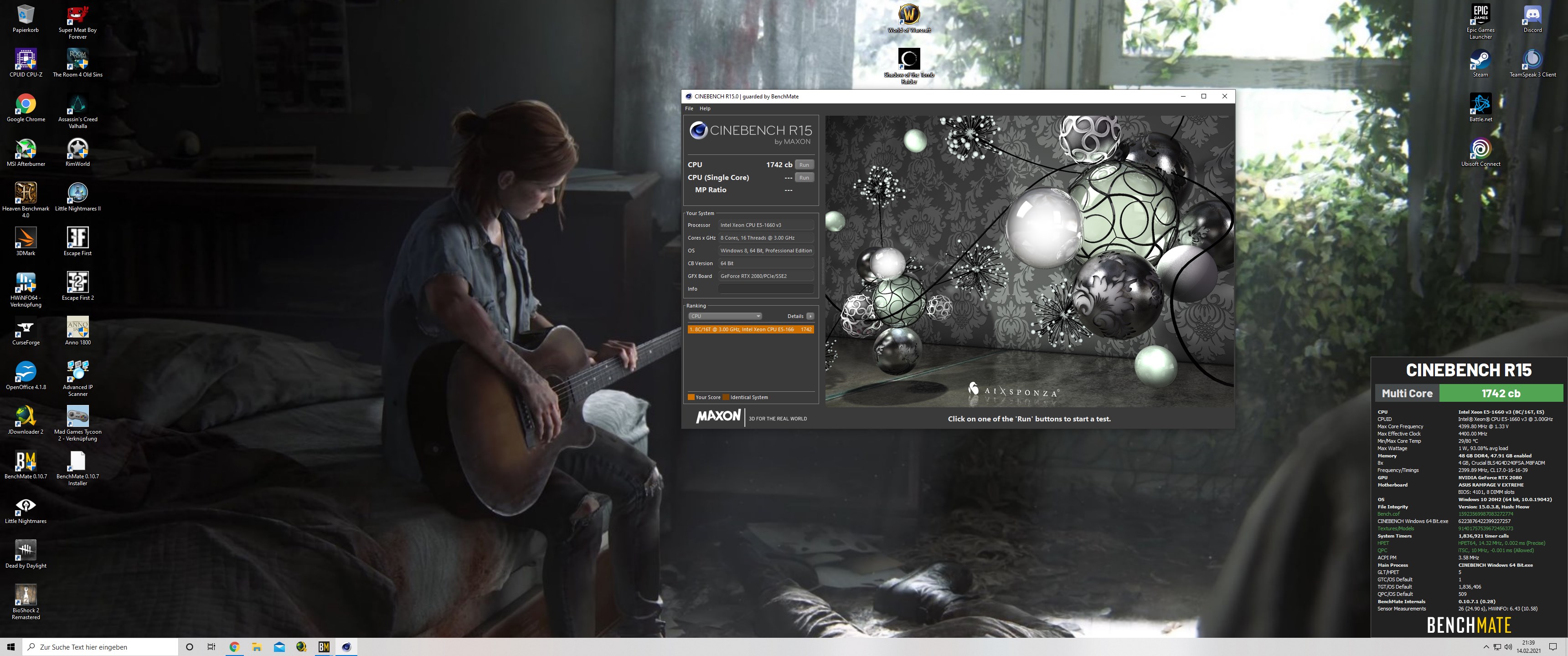
Task: Launch Assassin's Creed Valhalla icon
Action: click(77, 111)
